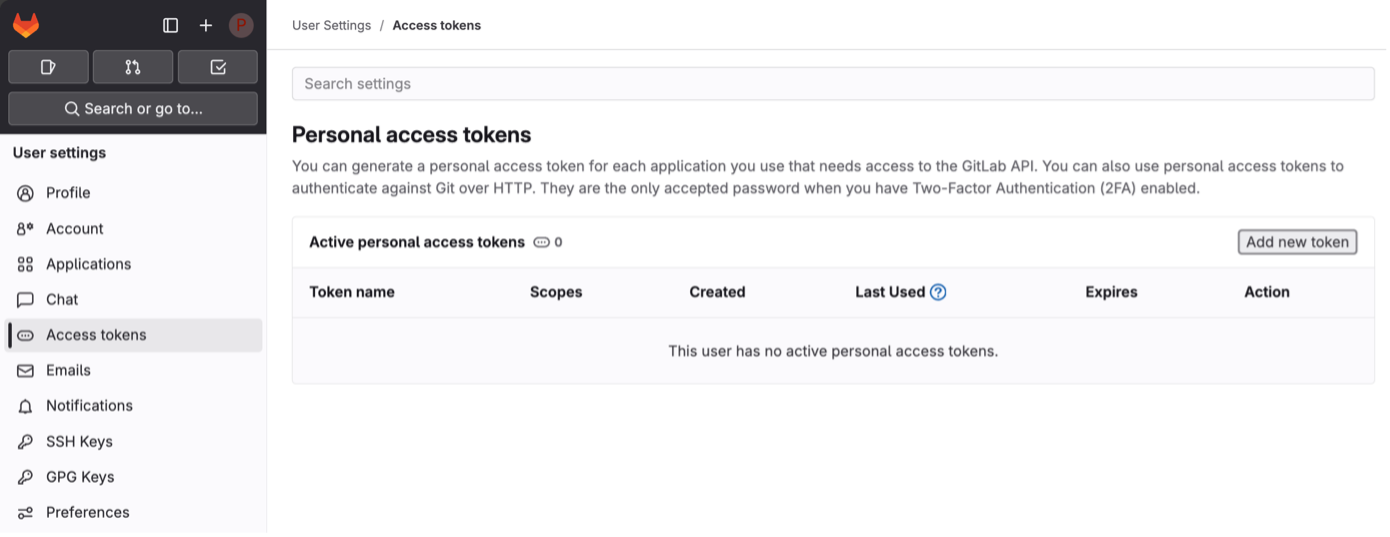
Task: Open the create new plus menu
Action: [x=206, y=25]
